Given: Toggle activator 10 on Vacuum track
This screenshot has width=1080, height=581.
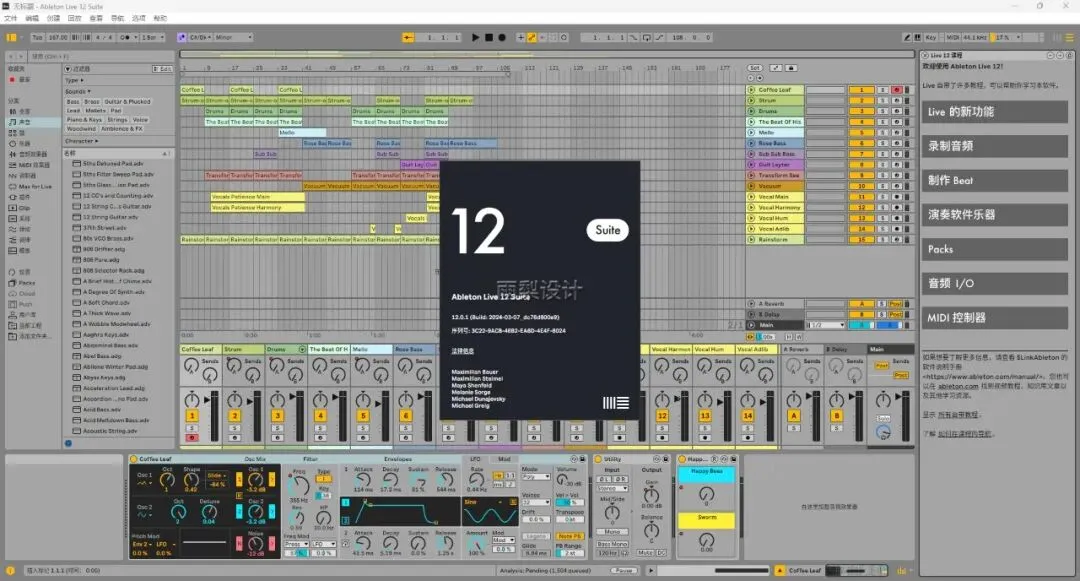Looking at the screenshot, I should (x=861, y=186).
